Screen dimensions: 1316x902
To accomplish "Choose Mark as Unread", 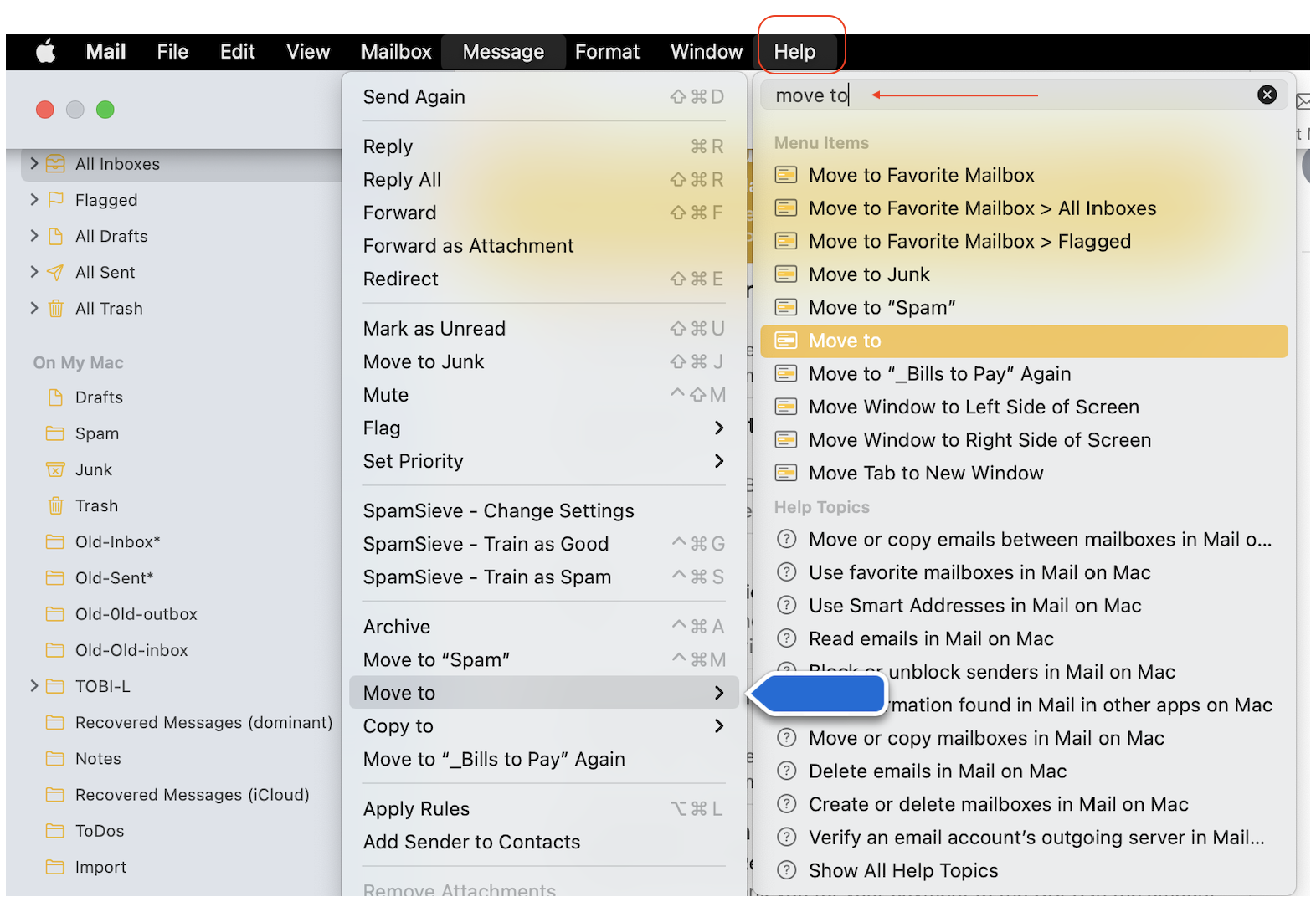I will tap(544, 328).
